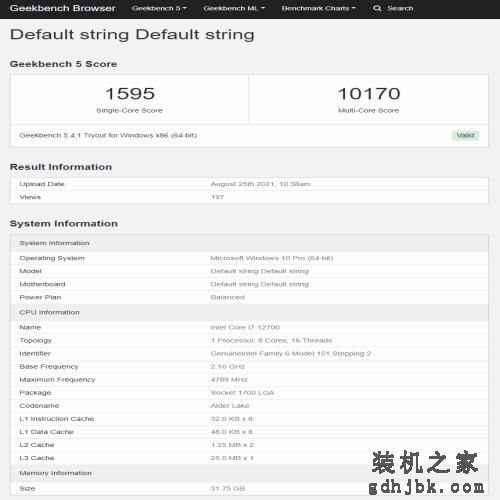Click the Topology value 8 Cores, 16 Threads
The image size is (500, 500).
tap(271, 340)
